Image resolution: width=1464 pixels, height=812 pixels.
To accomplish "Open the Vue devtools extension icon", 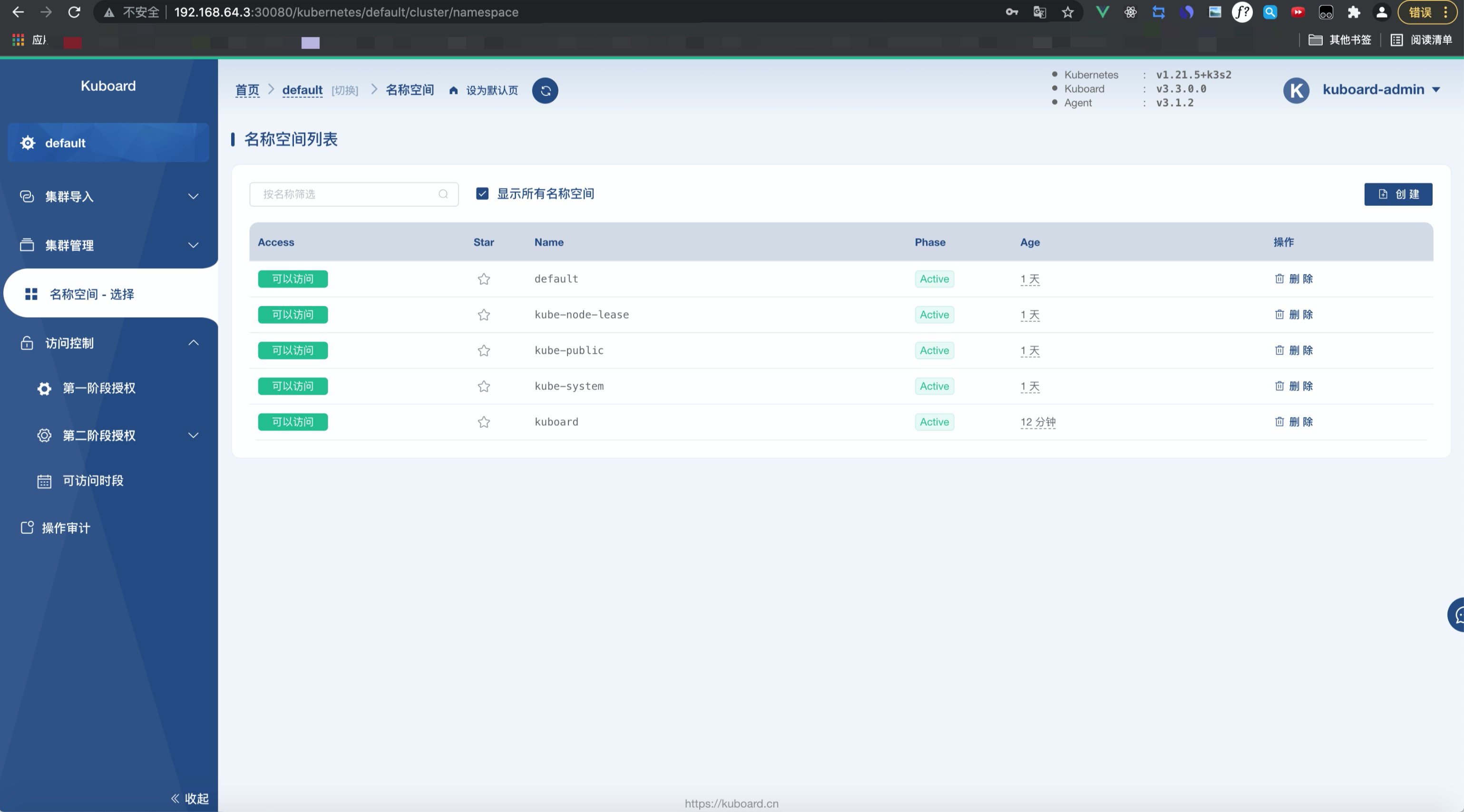I will click(x=1103, y=12).
